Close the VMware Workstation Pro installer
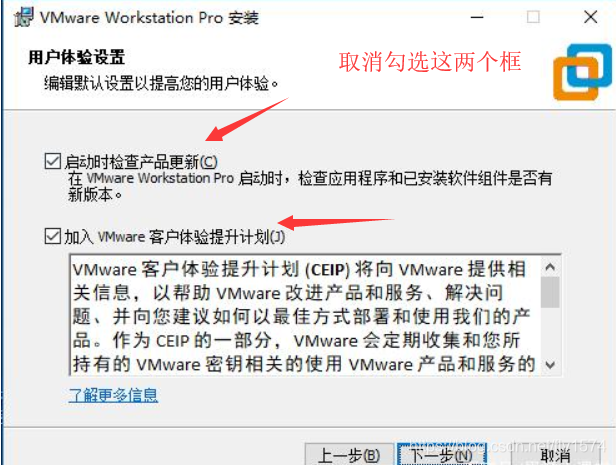This screenshot has width=616, height=465. pyautogui.click(x=590, y=17)
